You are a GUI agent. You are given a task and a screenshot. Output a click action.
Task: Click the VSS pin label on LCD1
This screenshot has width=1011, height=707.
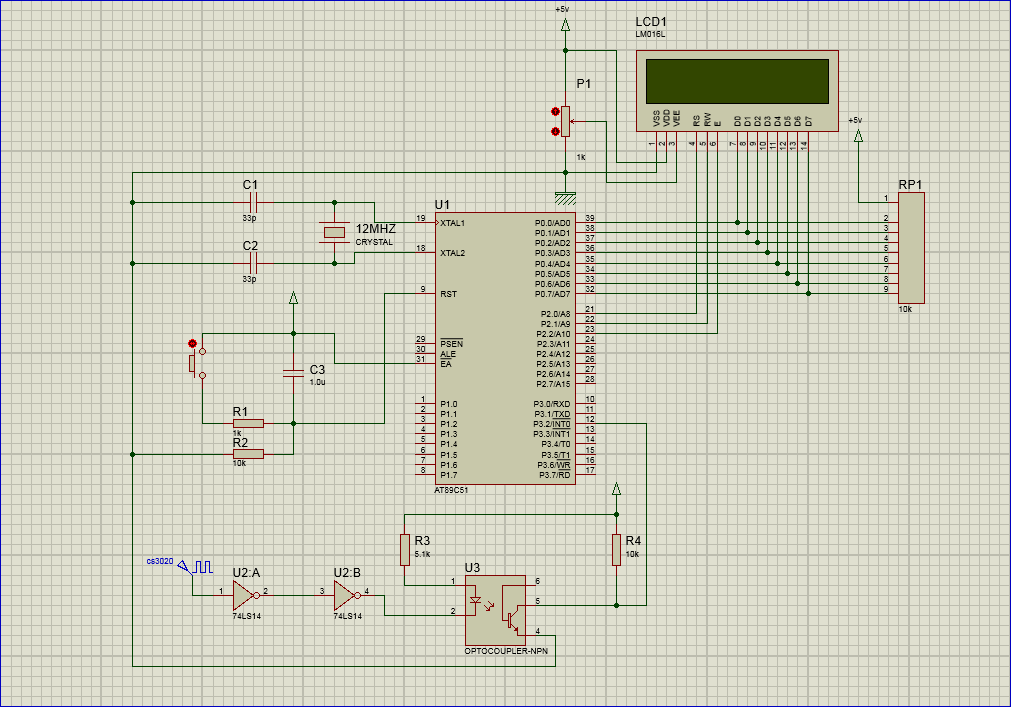pos(656,118)
